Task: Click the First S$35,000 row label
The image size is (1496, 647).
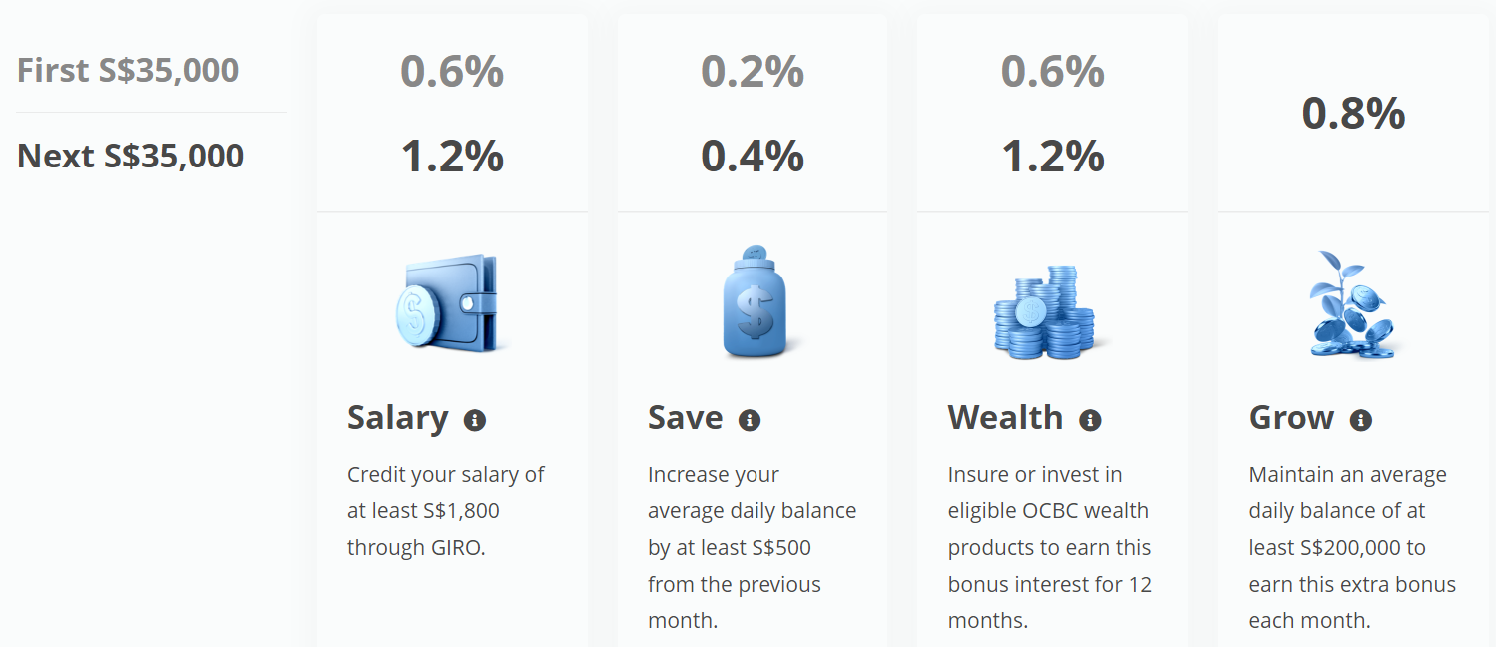Action: point(128,70)
